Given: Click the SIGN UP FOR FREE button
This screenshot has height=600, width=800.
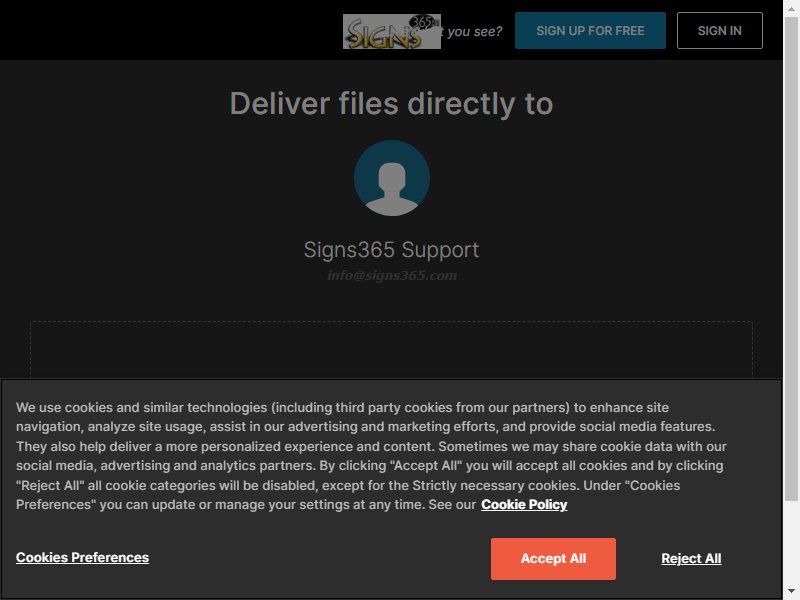Looking at the screenshot, I should click(x=590, y=31).
